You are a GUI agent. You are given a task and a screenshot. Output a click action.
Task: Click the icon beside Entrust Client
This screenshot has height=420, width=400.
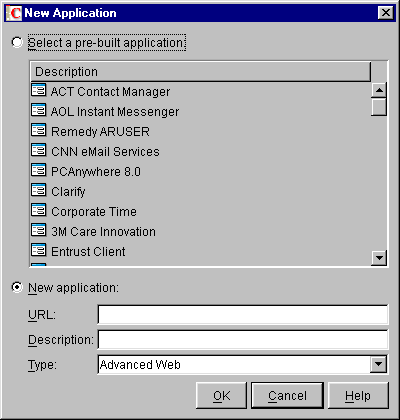click(39, 250)
